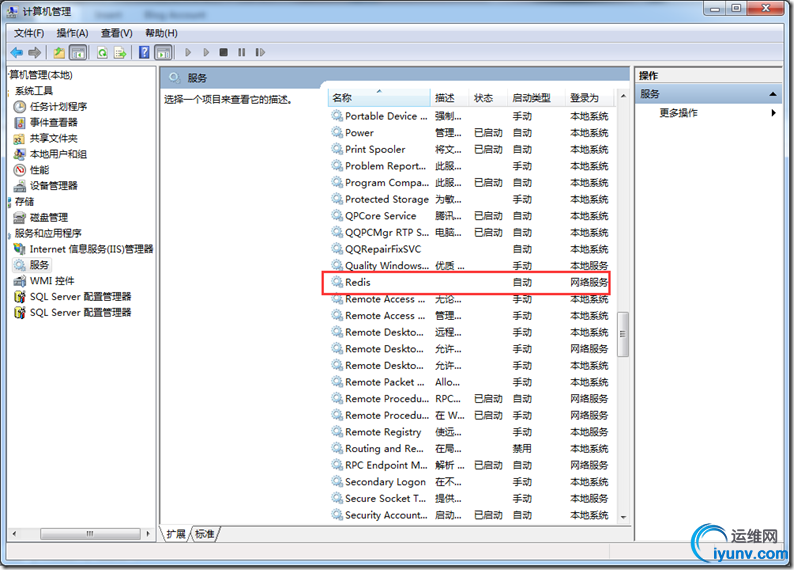Viewport: 794px width, 570px height.
Task: Select Performance (性能) tree node
Action: point(39,170)
